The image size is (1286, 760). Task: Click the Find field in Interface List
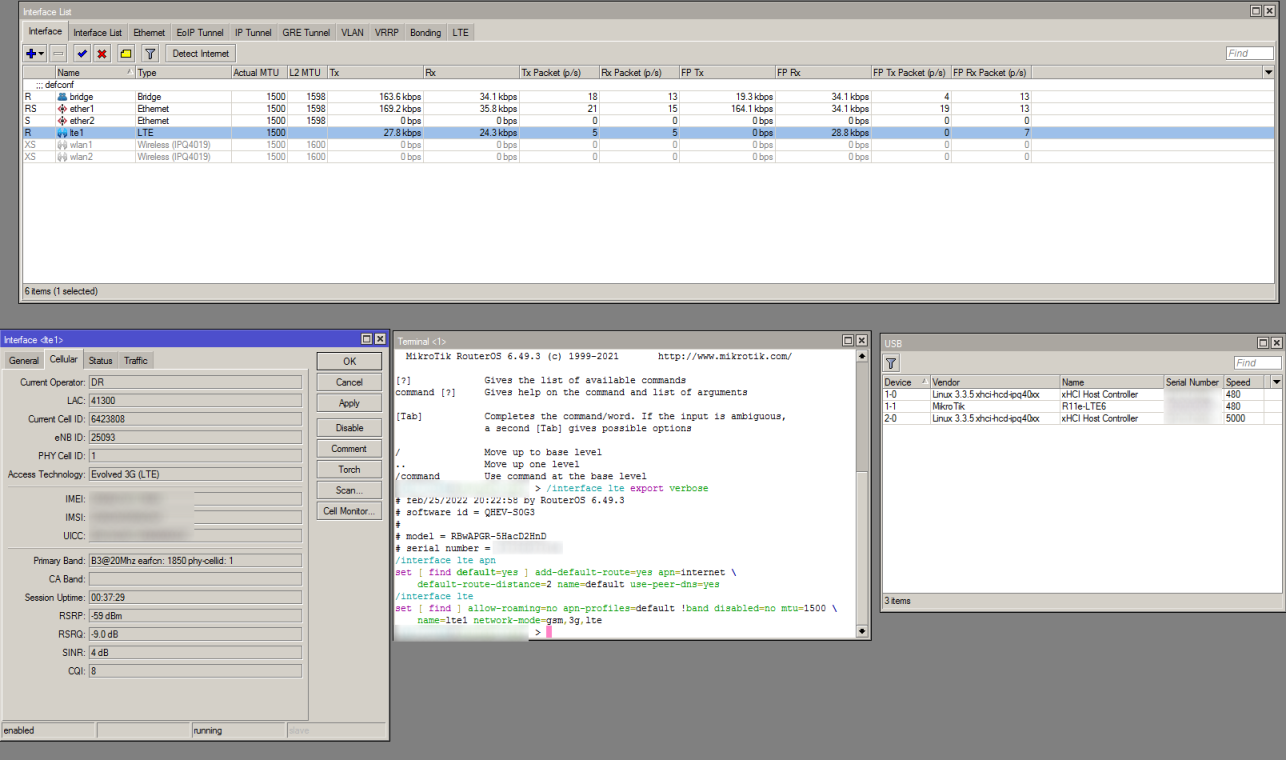click(x=1249, y=54)
